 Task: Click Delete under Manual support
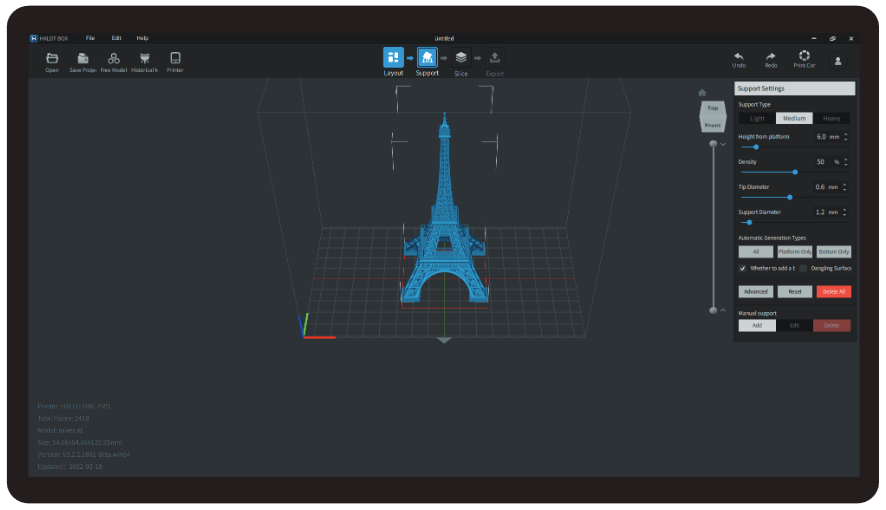coord(831,326)
